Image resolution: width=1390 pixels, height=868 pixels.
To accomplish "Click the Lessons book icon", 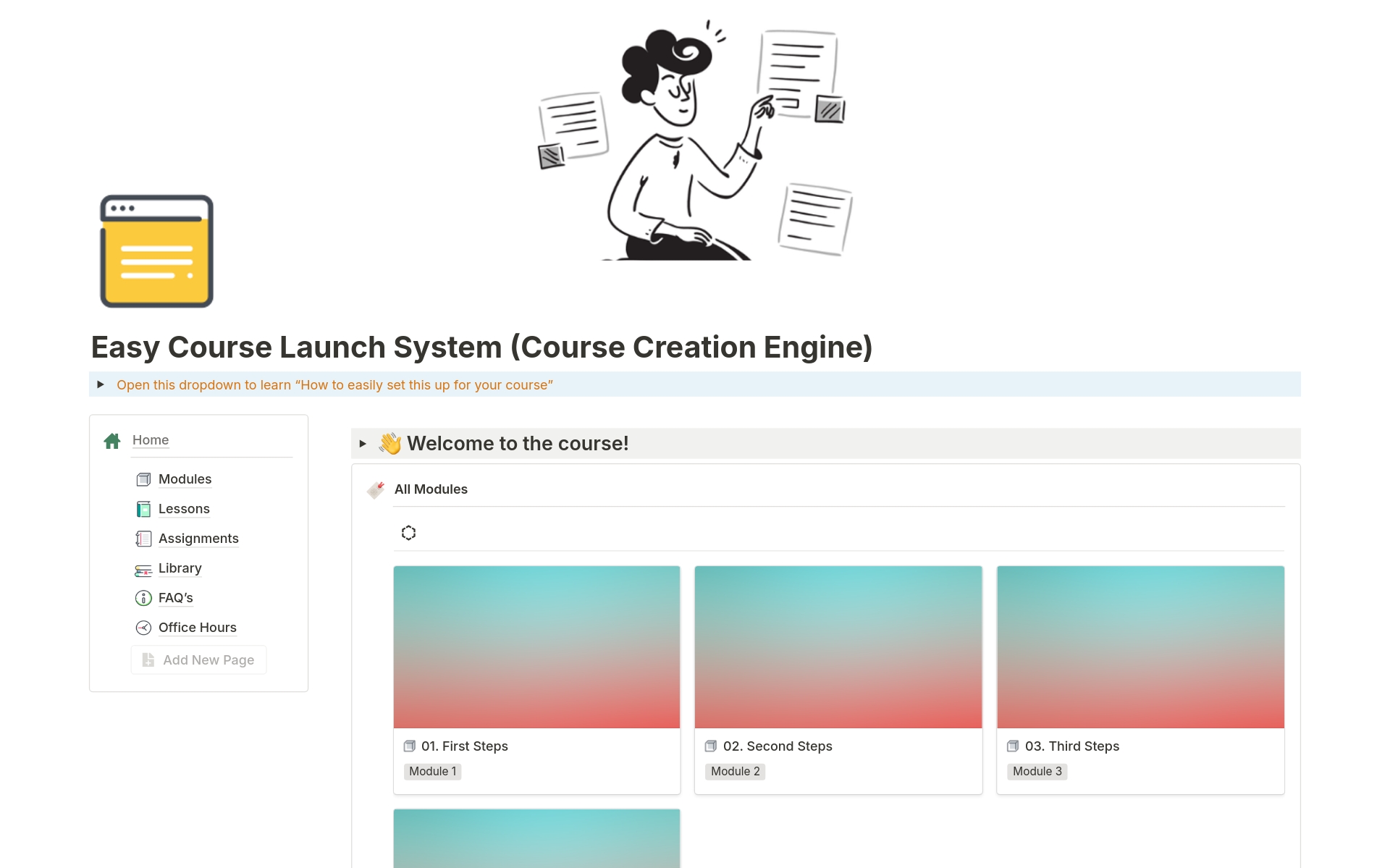I will 143,509.
